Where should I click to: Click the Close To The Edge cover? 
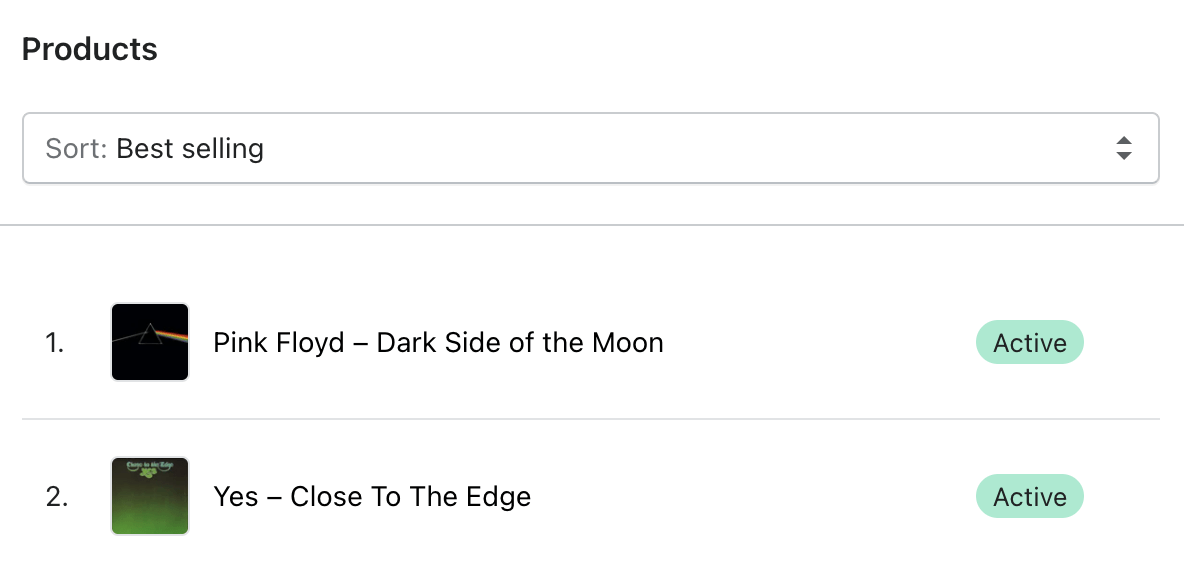coord(150,496)
